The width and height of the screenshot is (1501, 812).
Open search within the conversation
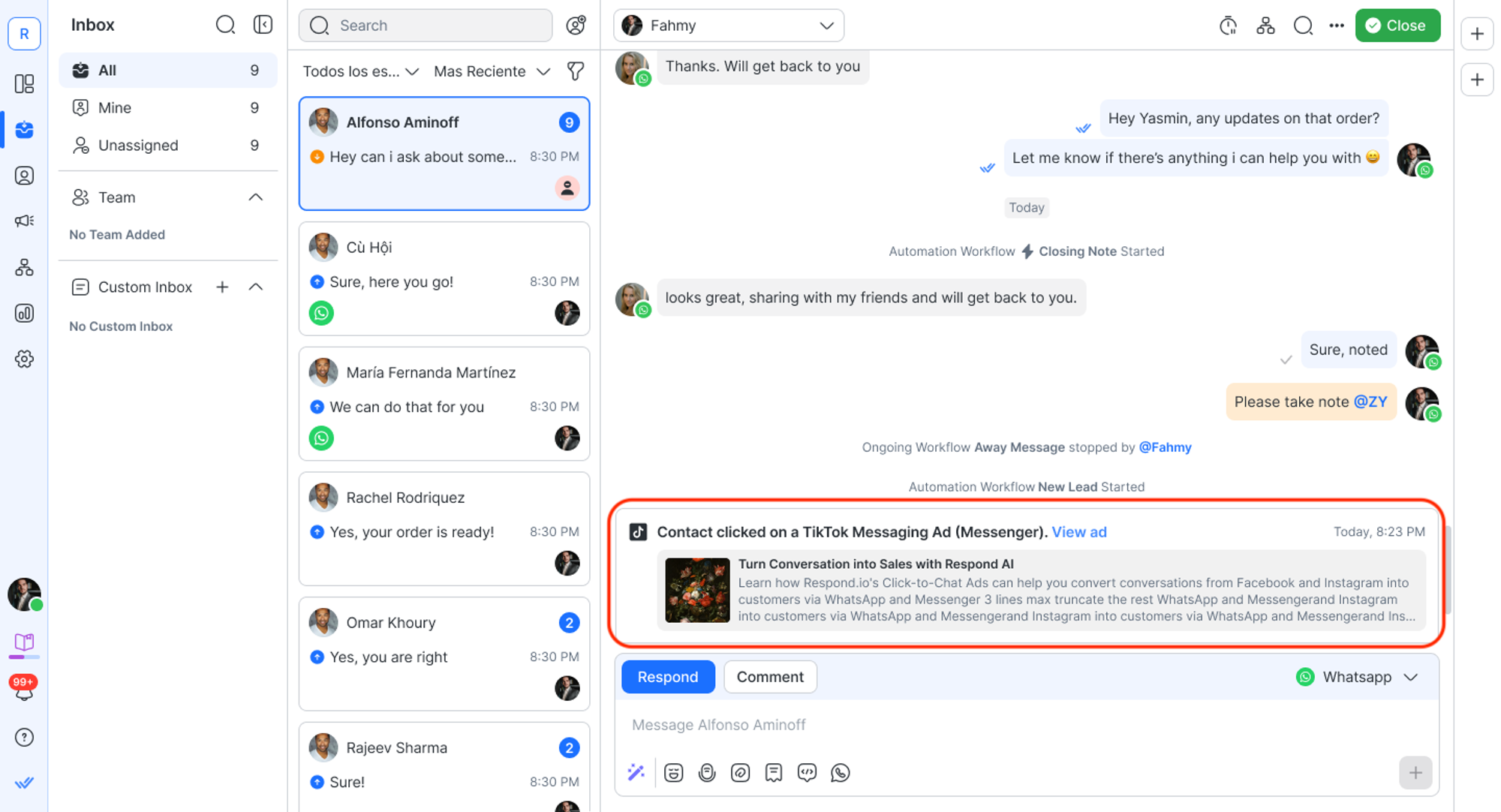tap(1303, 25)
